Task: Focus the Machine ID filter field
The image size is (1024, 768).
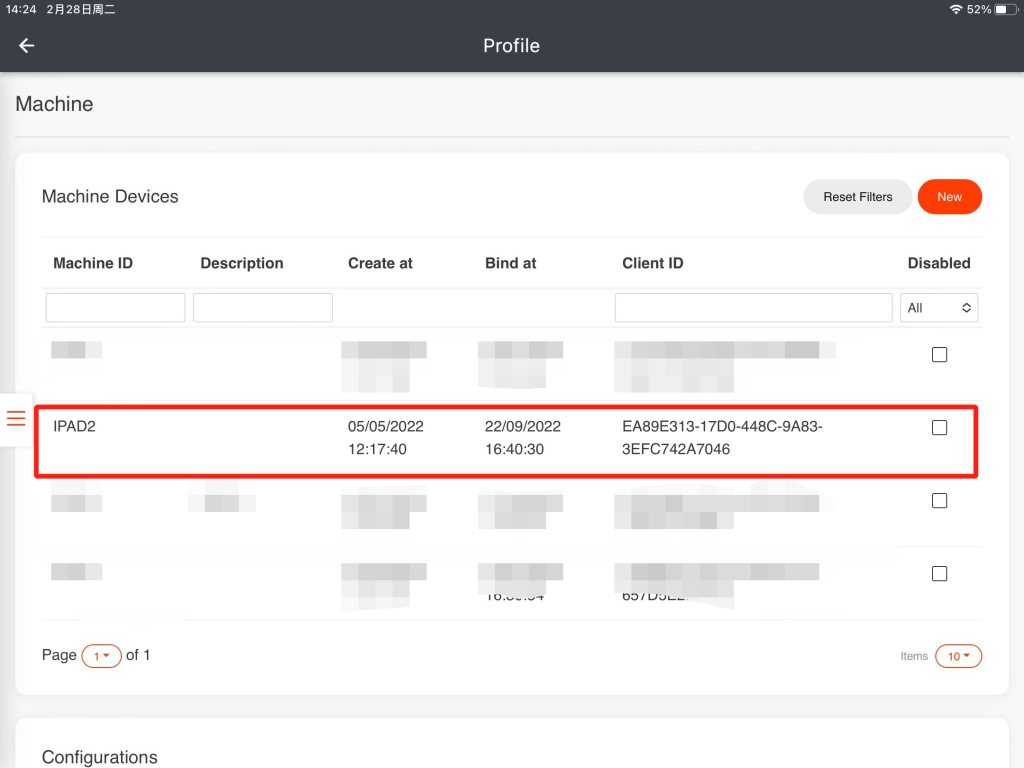Action: pos(115,308)
